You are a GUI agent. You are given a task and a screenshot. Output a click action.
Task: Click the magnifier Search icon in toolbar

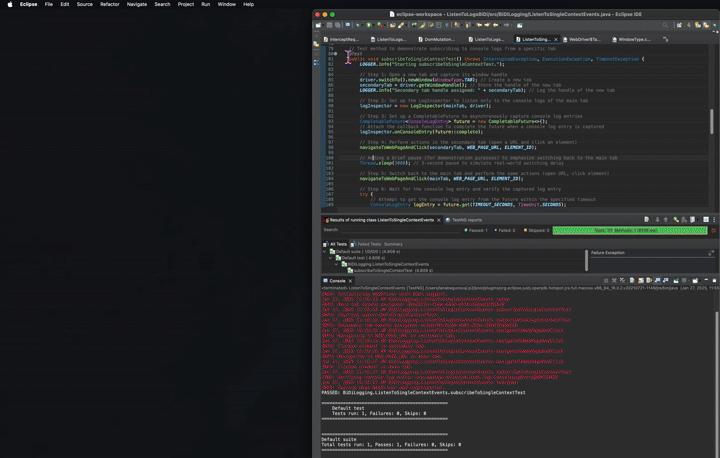click(x=665, y=25)
